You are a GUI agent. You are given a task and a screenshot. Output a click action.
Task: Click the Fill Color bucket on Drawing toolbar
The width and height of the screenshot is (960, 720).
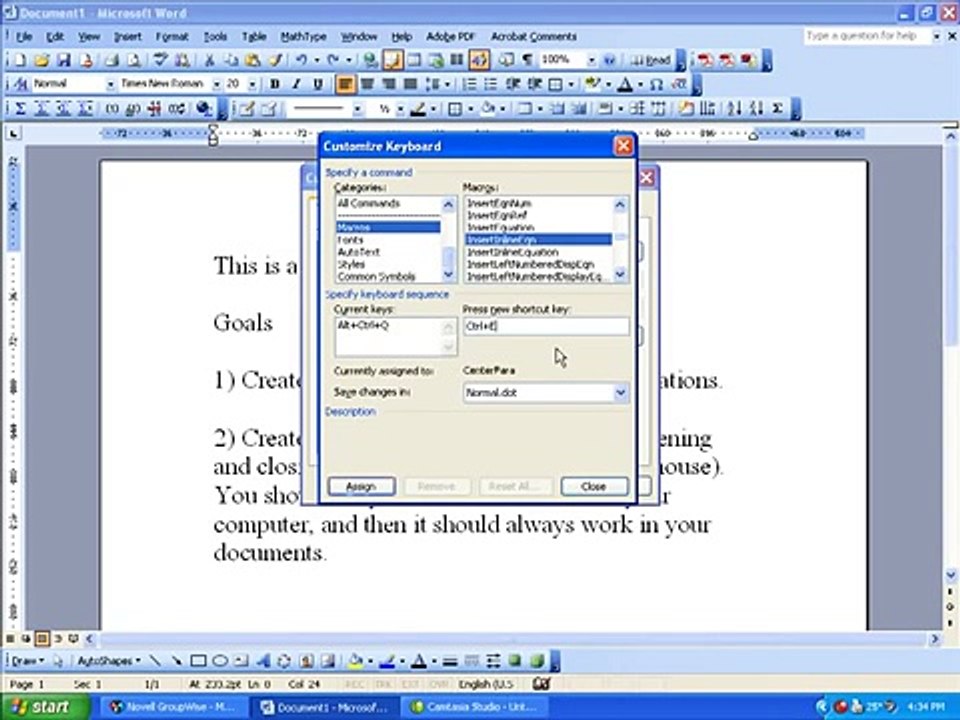click(x=354, y=661)
